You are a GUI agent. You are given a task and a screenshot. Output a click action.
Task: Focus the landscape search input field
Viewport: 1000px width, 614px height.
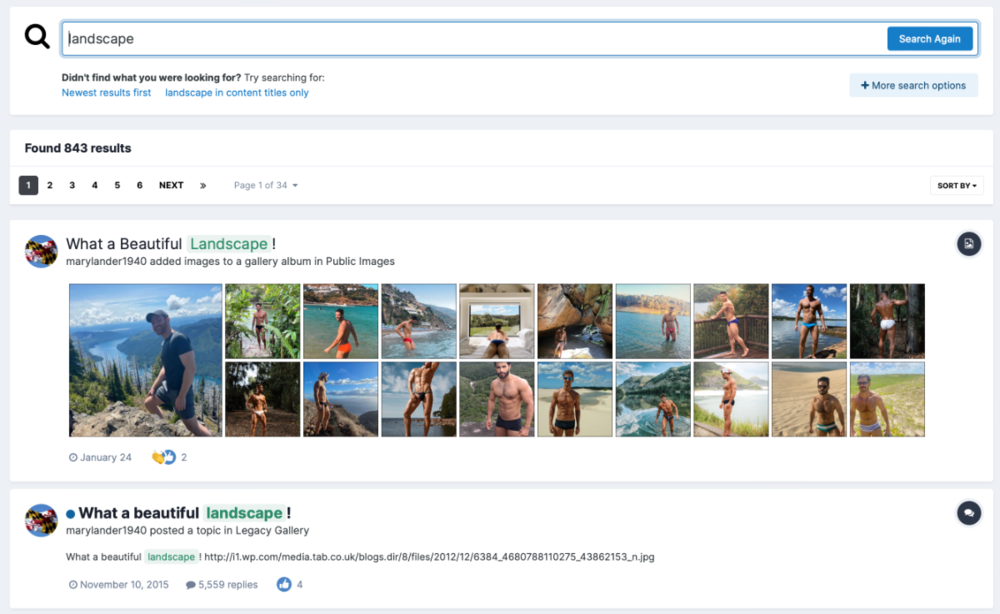470,39
